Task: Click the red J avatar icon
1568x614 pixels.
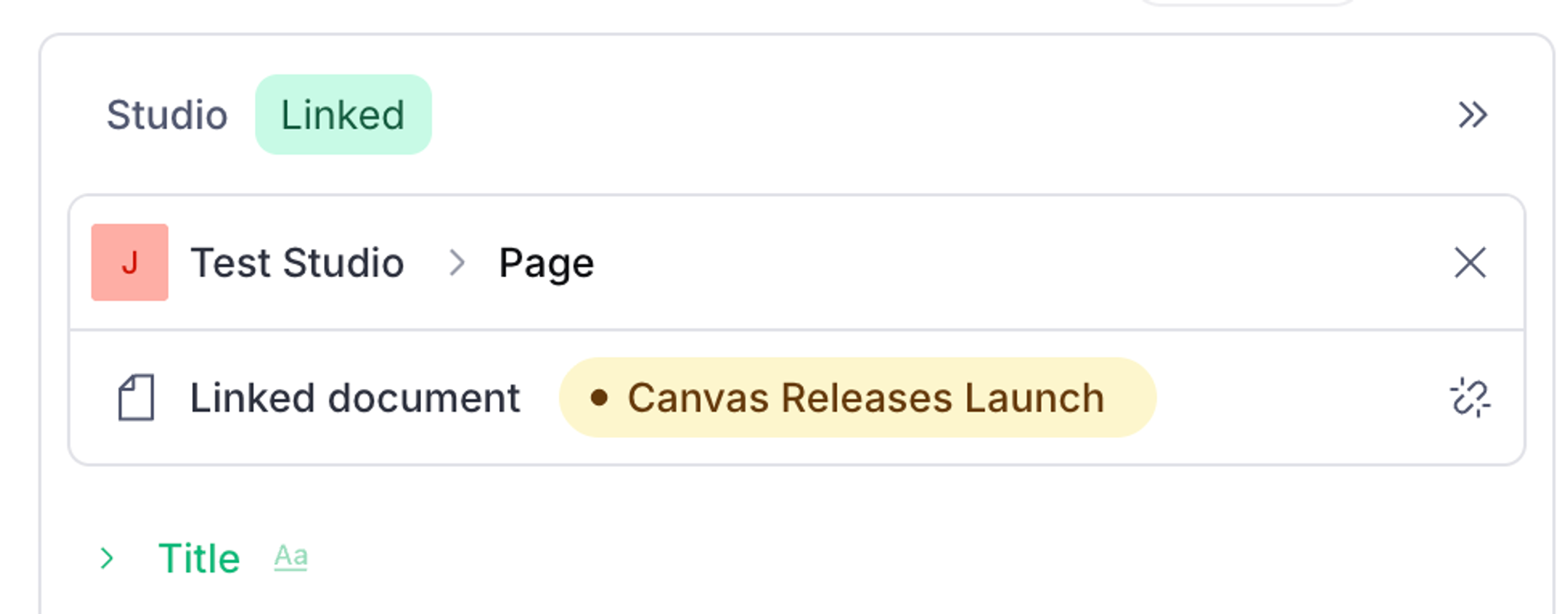Action: (129, 263)
